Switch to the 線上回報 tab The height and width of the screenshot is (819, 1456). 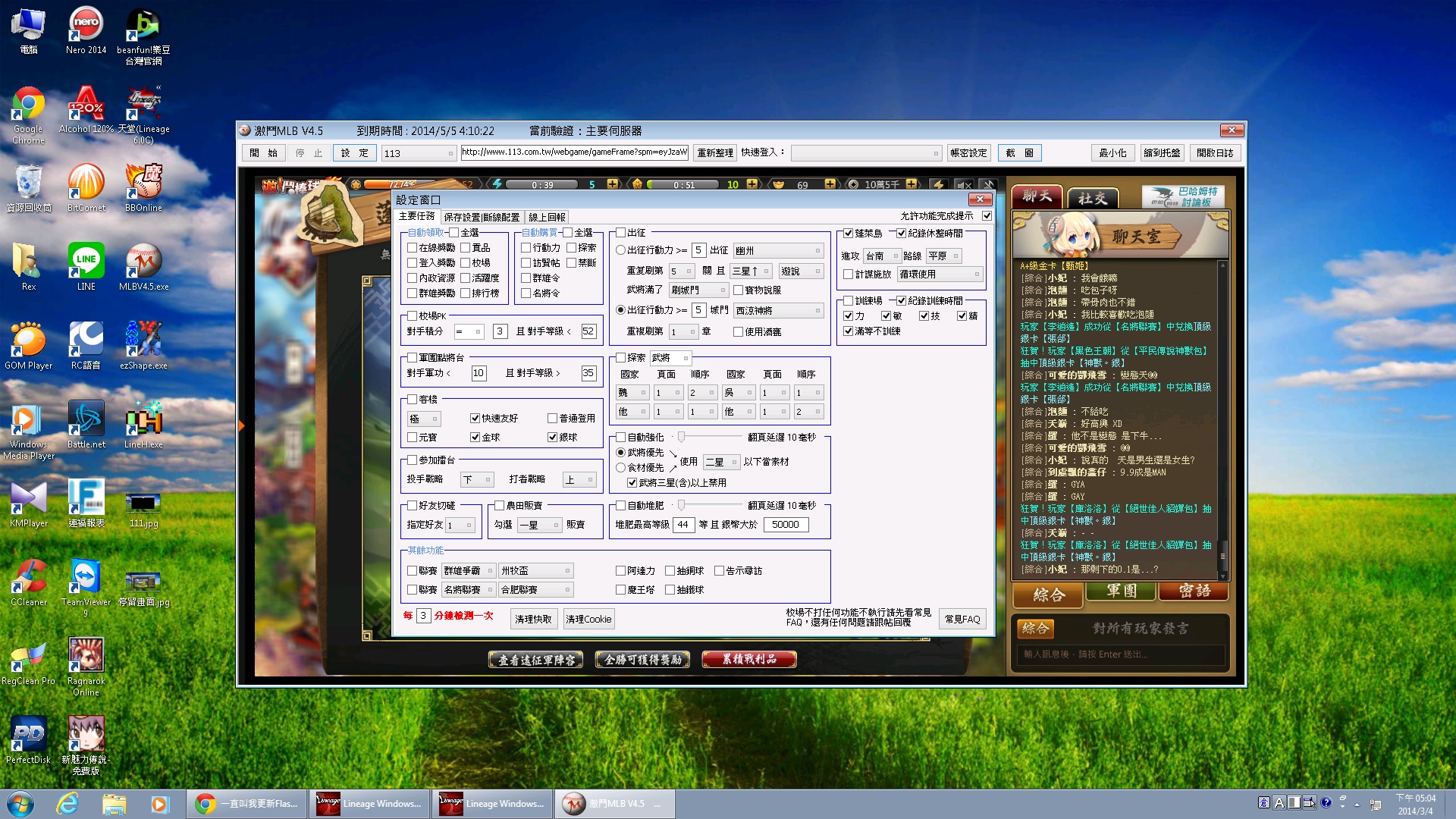tap(547, 218)
